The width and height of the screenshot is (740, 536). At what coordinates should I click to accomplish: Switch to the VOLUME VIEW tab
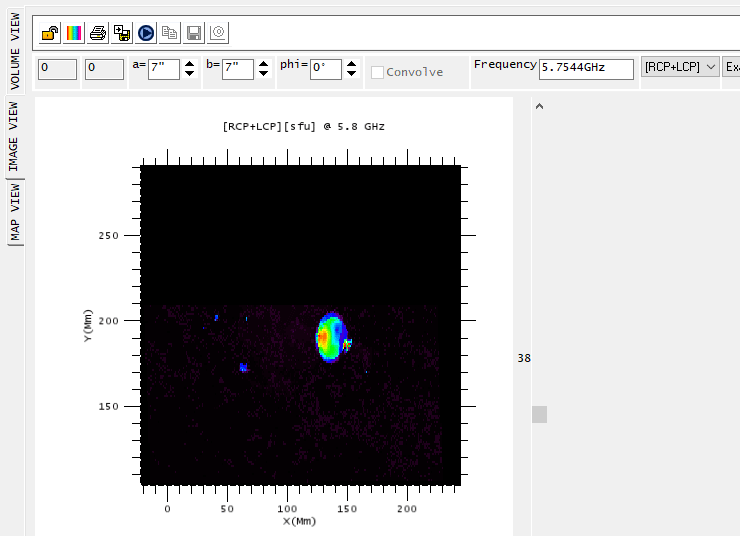15,51
